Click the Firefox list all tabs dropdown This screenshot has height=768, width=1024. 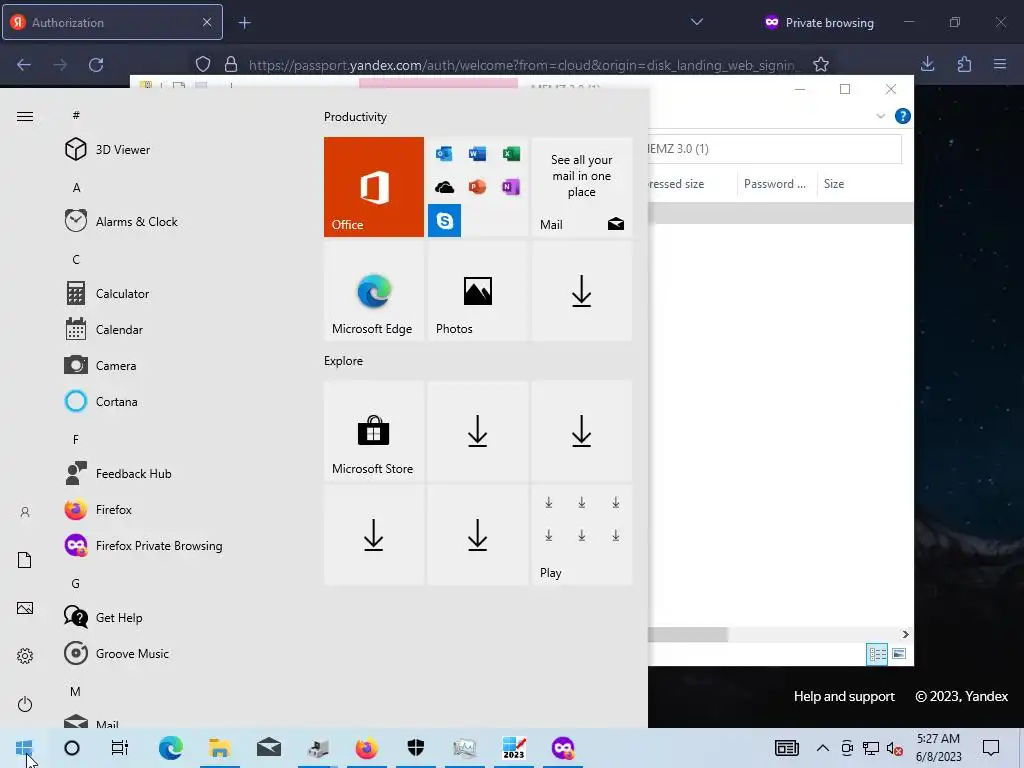tap(697, 22)
